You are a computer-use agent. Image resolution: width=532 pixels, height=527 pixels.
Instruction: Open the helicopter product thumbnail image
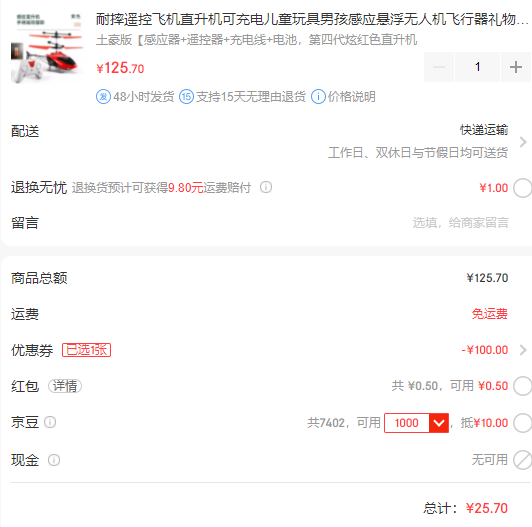coord(48,48)
